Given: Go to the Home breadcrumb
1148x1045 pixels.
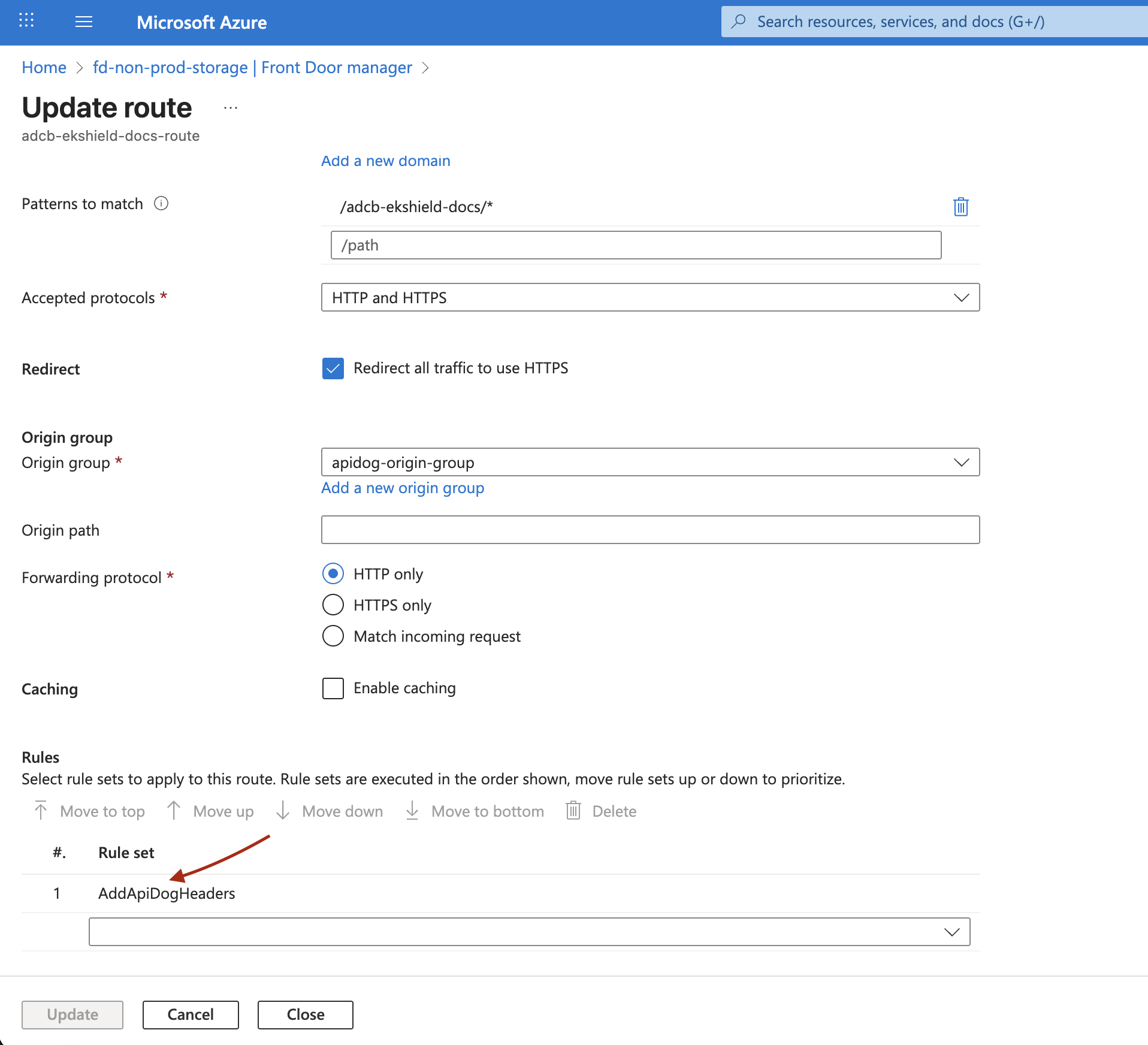Looking at the screenshot, I should [44, 68].
